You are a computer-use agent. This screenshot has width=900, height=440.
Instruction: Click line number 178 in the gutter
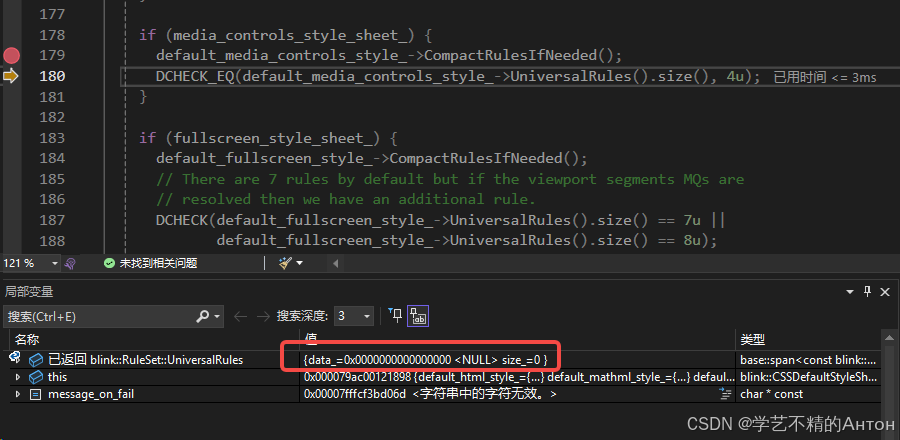[52, 35]
